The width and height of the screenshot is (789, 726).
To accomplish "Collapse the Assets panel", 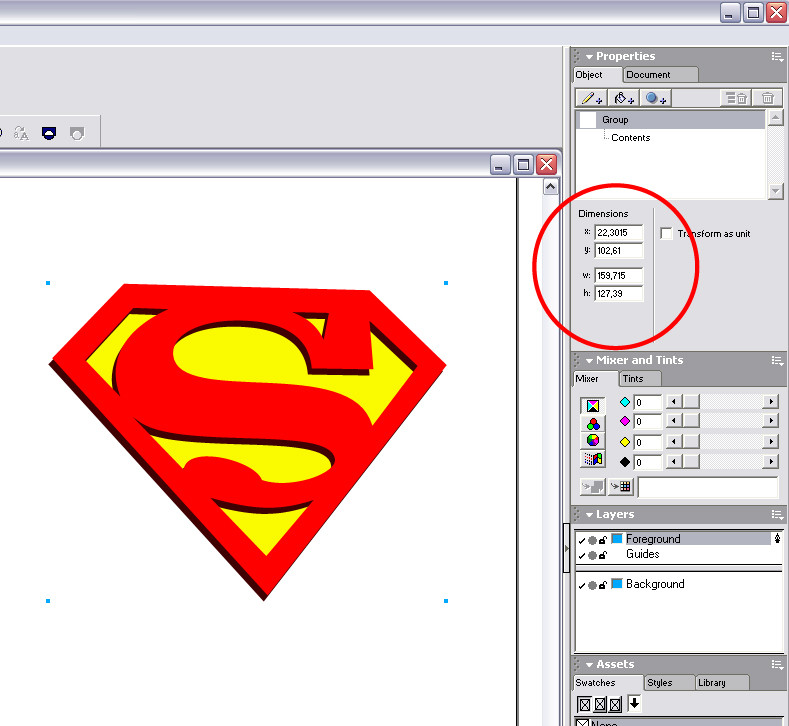I will click(589, 665).
